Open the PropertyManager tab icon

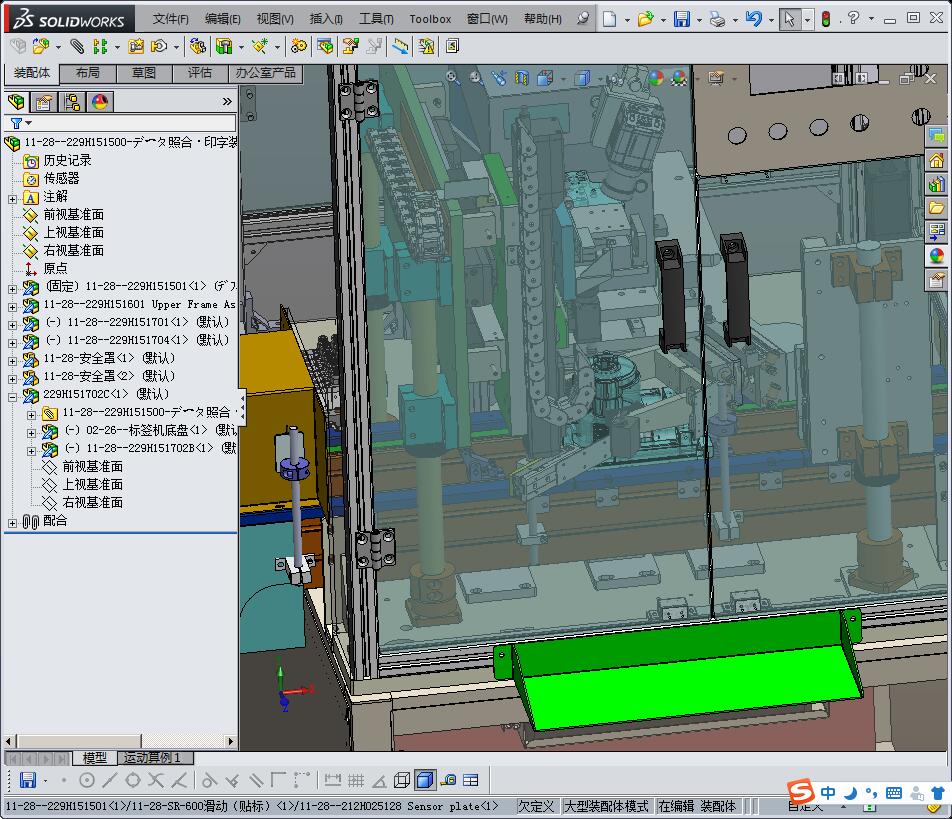44,101
